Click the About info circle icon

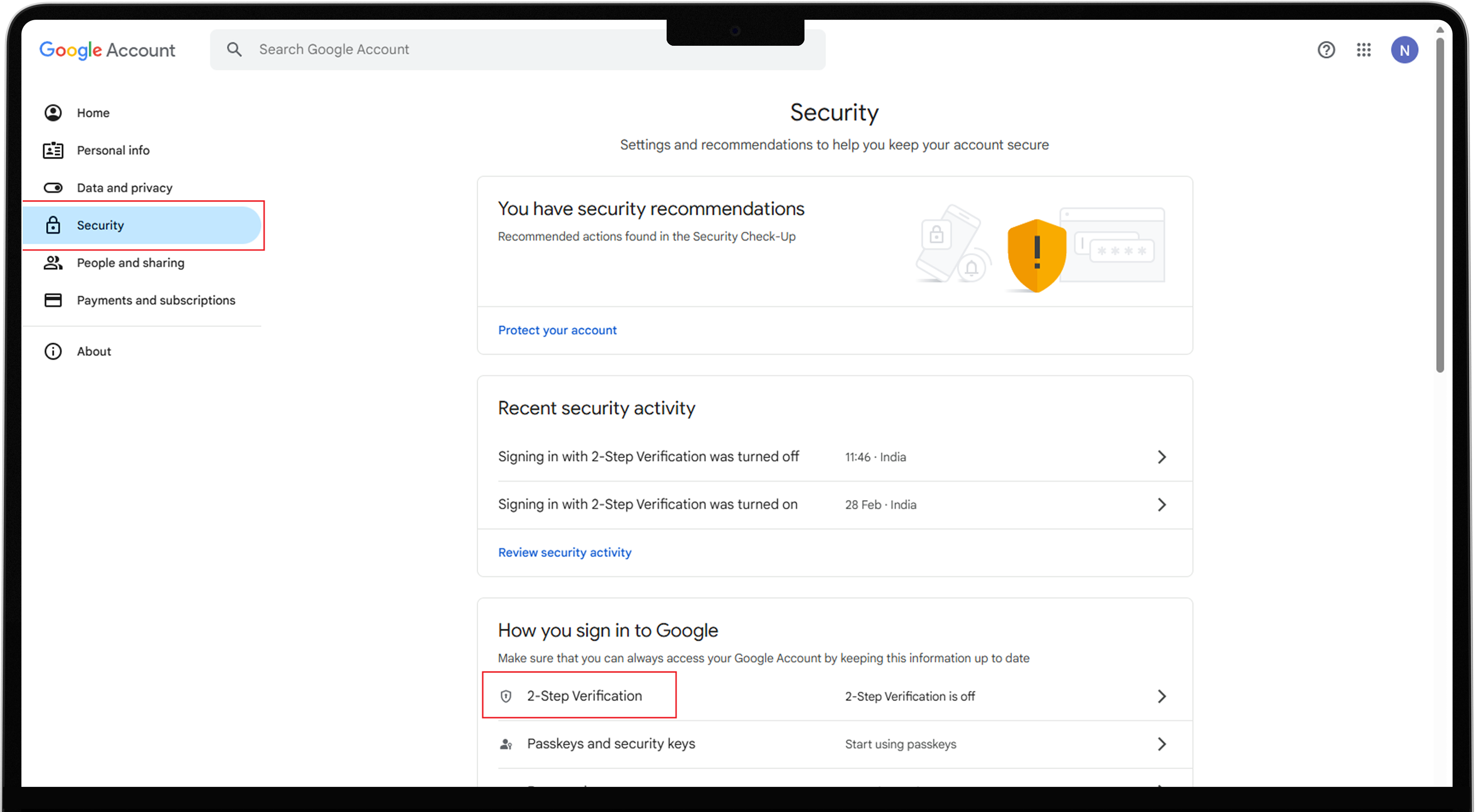point(53,351)
